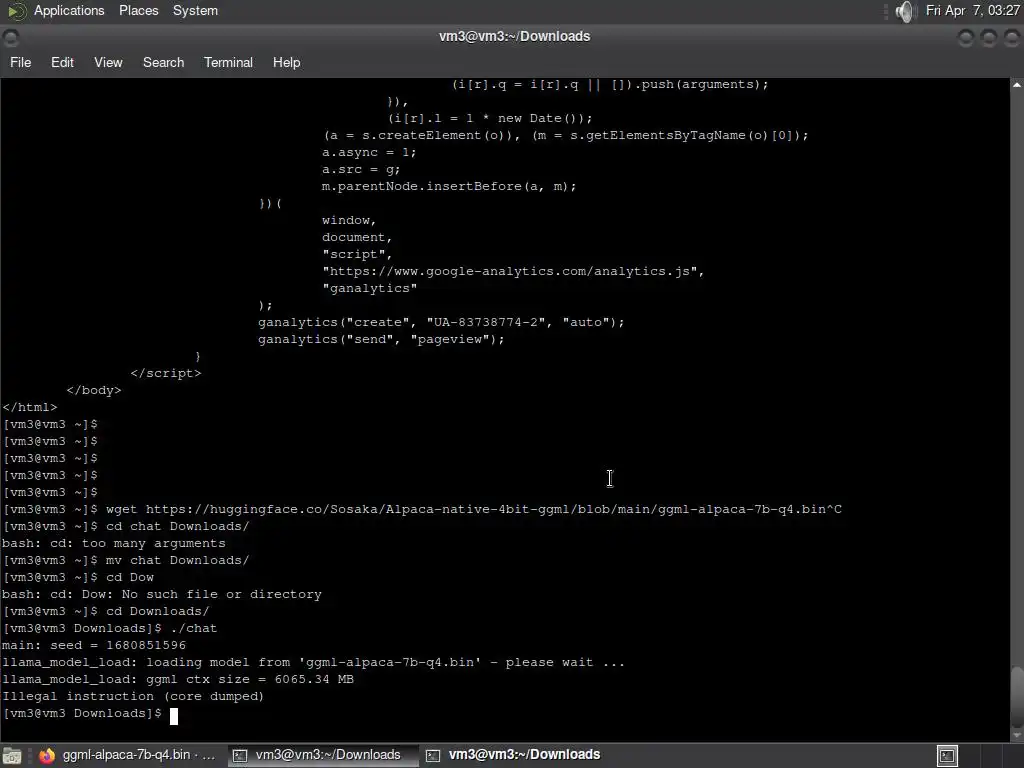Click 'No such file or directory' error line

point(162,594)
